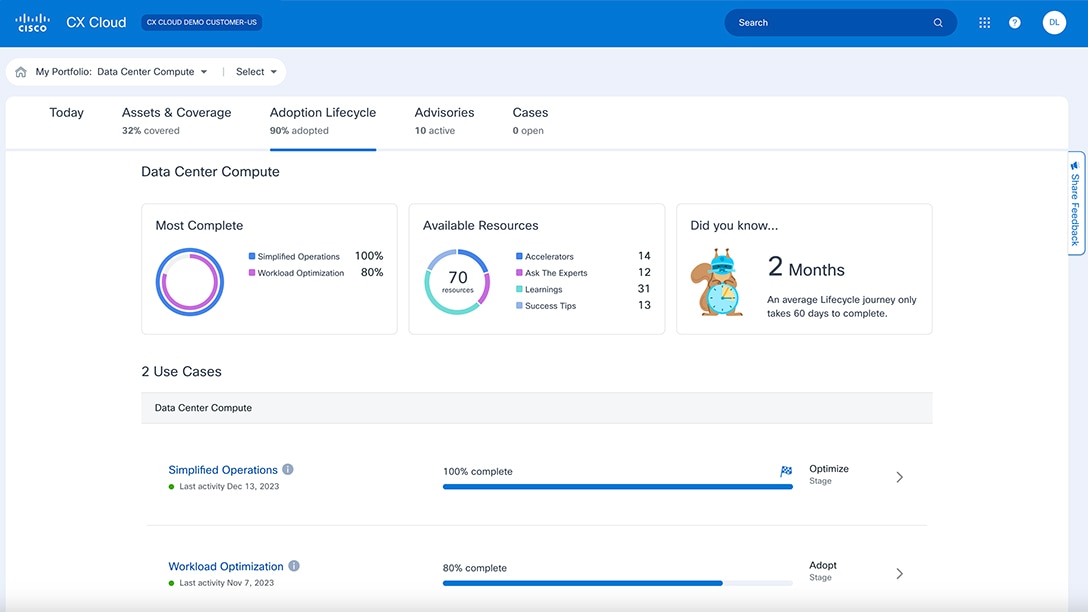
Task: Click the blue Accelerators legend swatch
Action: pyautogui.click(x=519, y=256)
